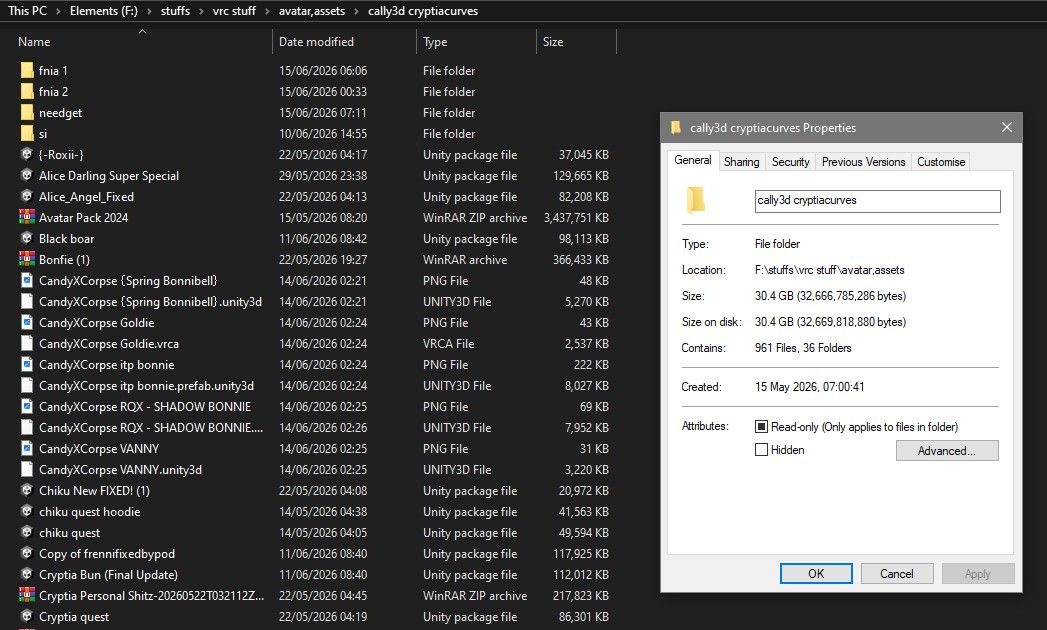
Task: Open the Customise tab
Action: coord(940,162)
